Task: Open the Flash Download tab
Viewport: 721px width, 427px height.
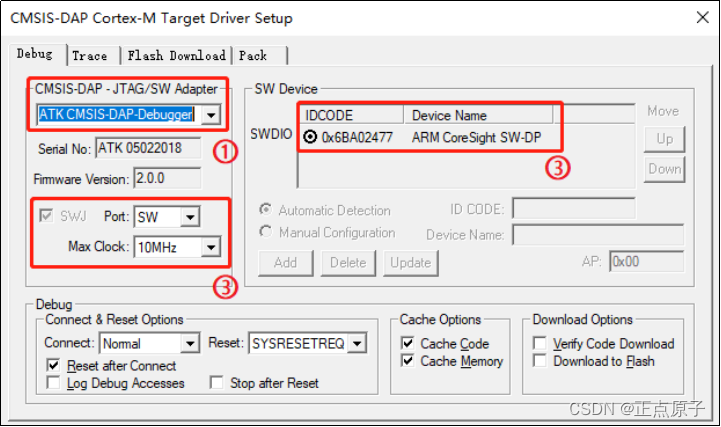Action: pos(176,56)
